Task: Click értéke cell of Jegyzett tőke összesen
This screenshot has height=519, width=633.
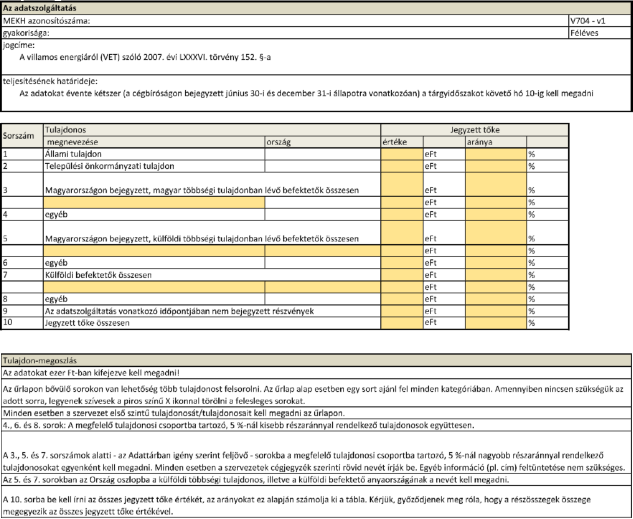Action: tap(402, 323)
